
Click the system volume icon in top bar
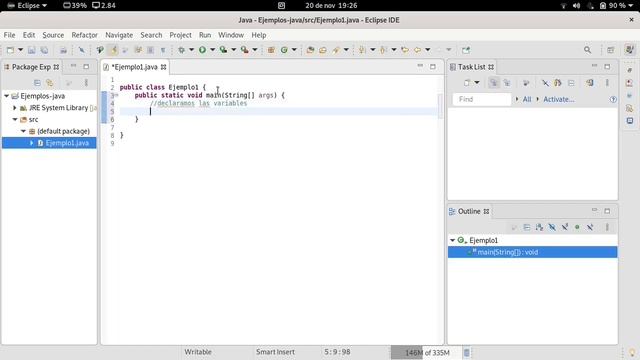[x=576, y=6]
